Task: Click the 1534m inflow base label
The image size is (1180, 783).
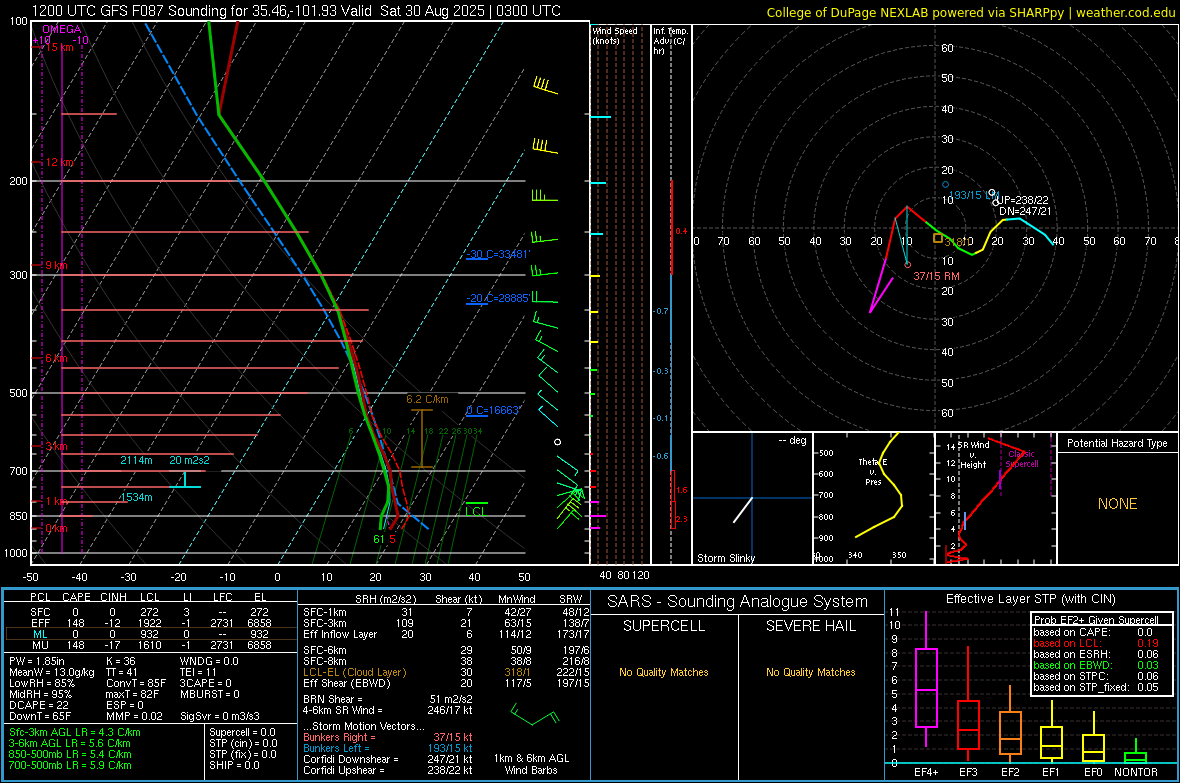Action: tap(136, 497)
